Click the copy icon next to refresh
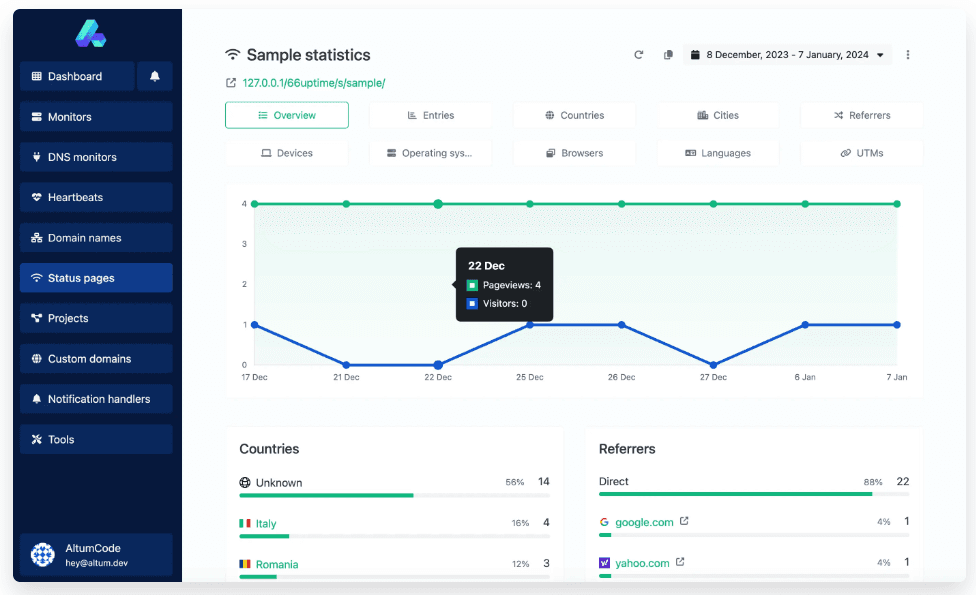The height and width of the screenshot is (595, 976). (x=668, y=55)
